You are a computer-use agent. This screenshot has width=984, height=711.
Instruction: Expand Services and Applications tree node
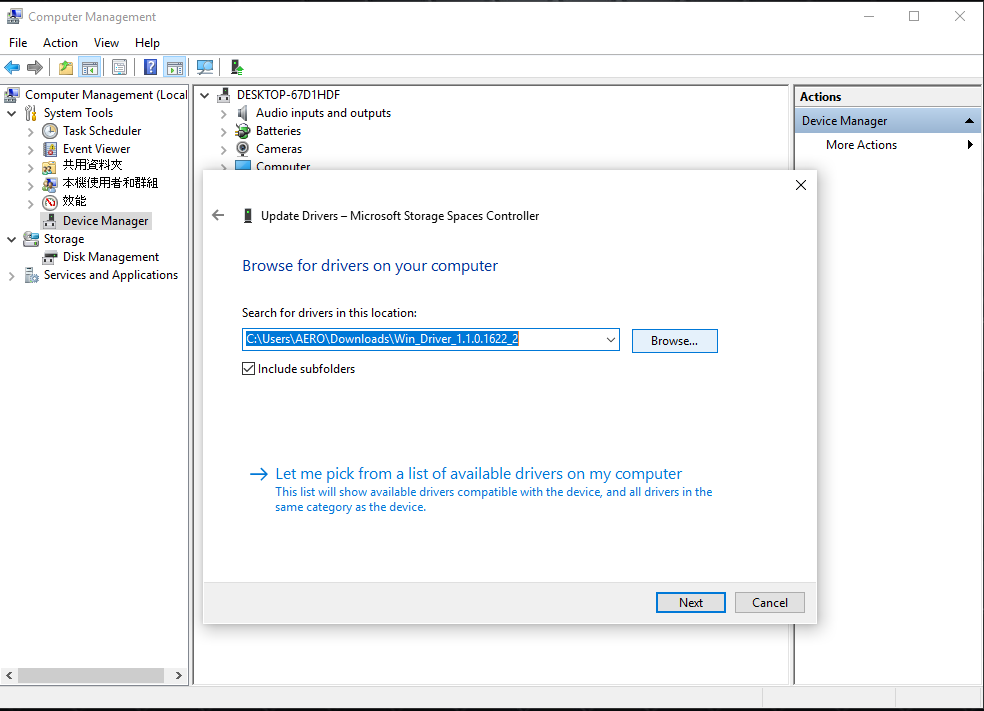coord(12,276)
